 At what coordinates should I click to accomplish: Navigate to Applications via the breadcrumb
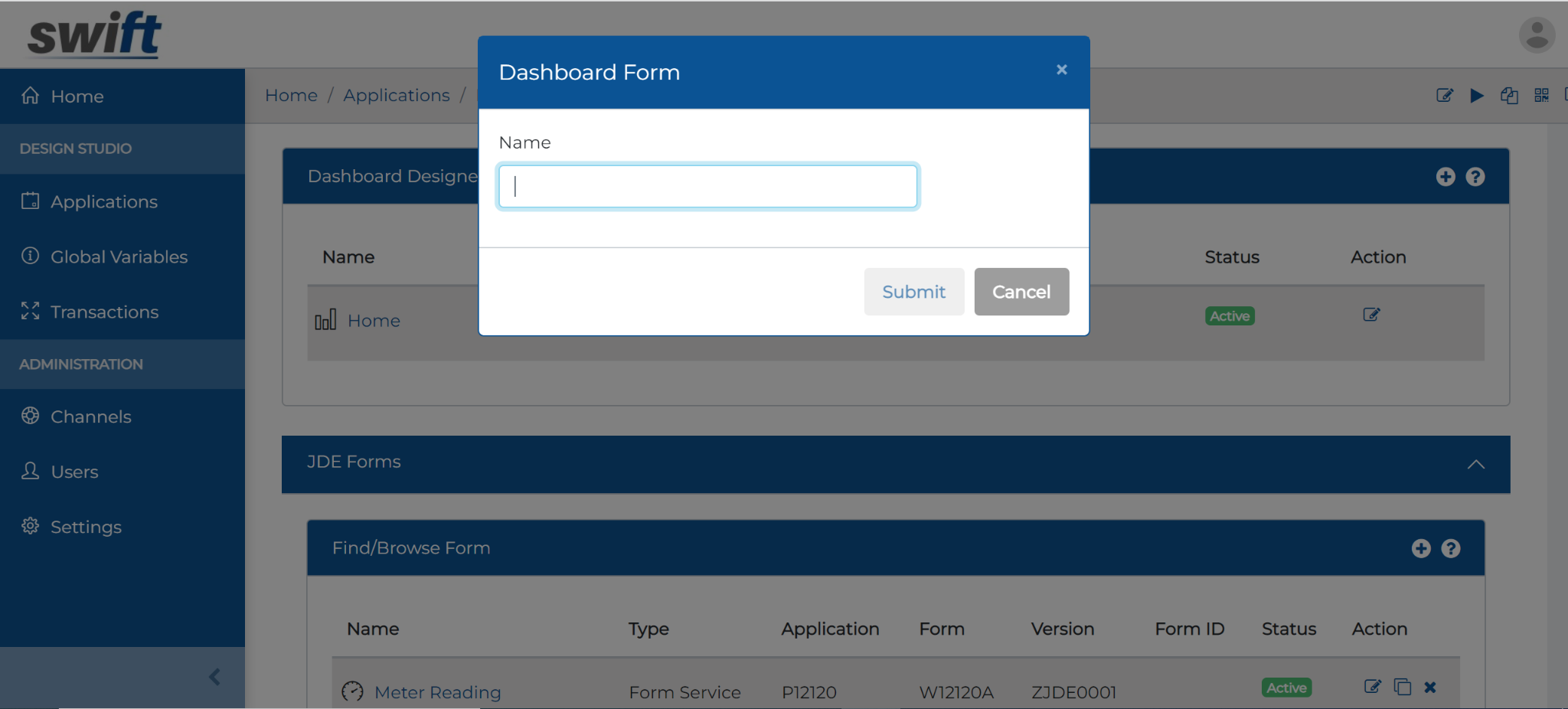point(397,95)
